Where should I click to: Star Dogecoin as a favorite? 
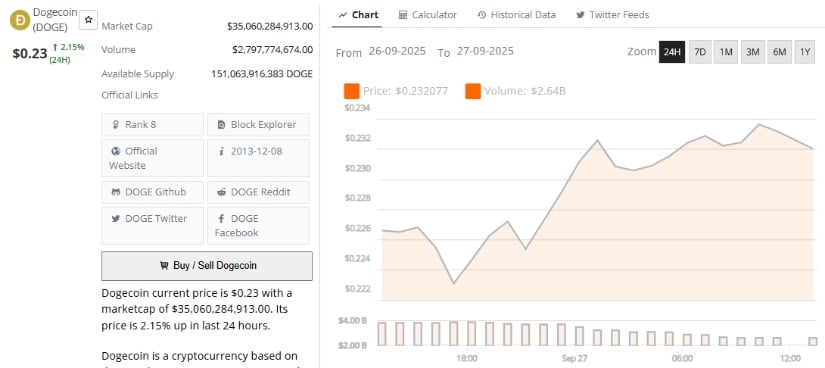88,20
